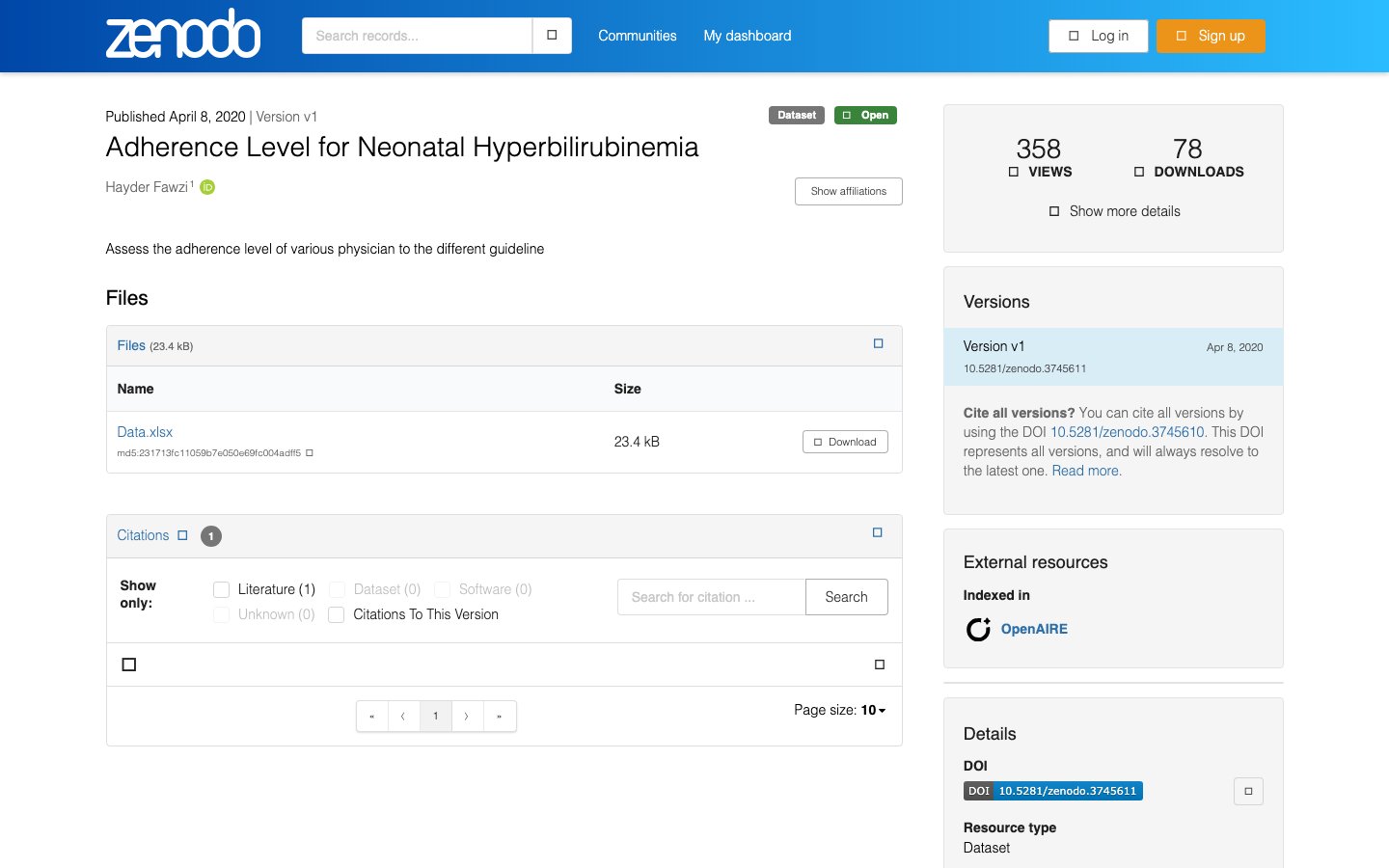
Task: Download the Data.xlsx file
Action: [845, 442]
